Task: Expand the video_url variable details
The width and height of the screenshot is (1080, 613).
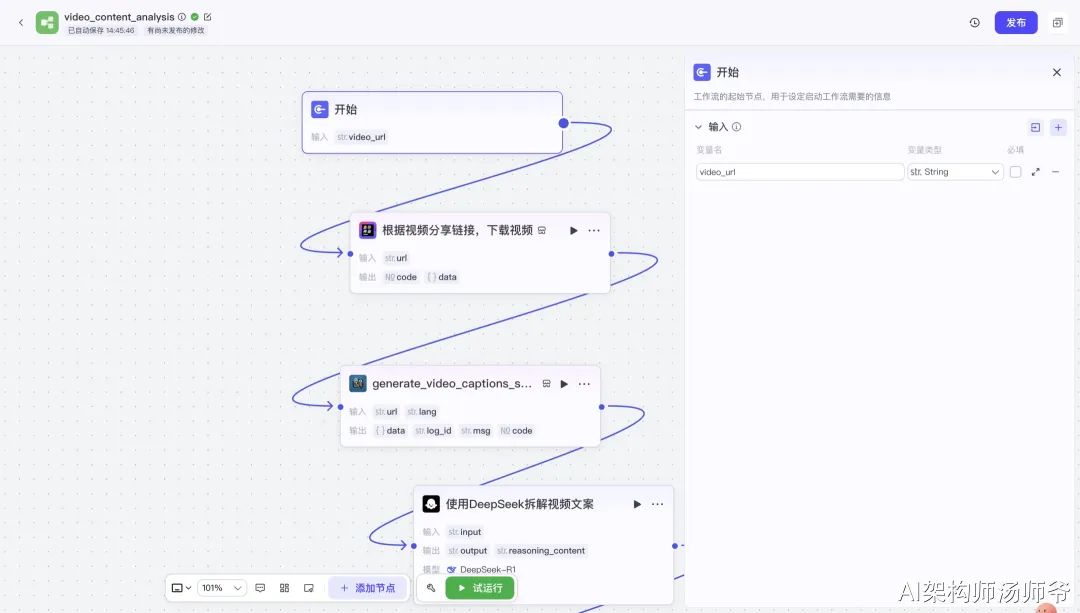Action: pyautogui.click(x=1035, y=172)
